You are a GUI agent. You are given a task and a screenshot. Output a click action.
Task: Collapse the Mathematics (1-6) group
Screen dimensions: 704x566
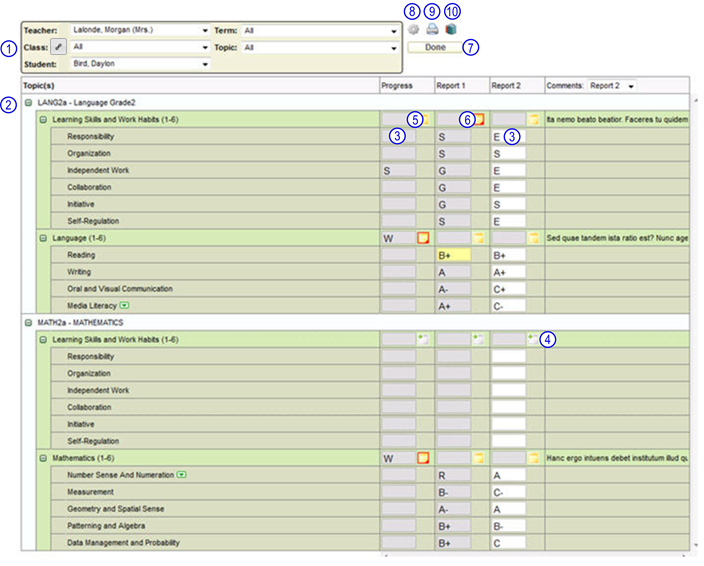[x=43, y=458]
